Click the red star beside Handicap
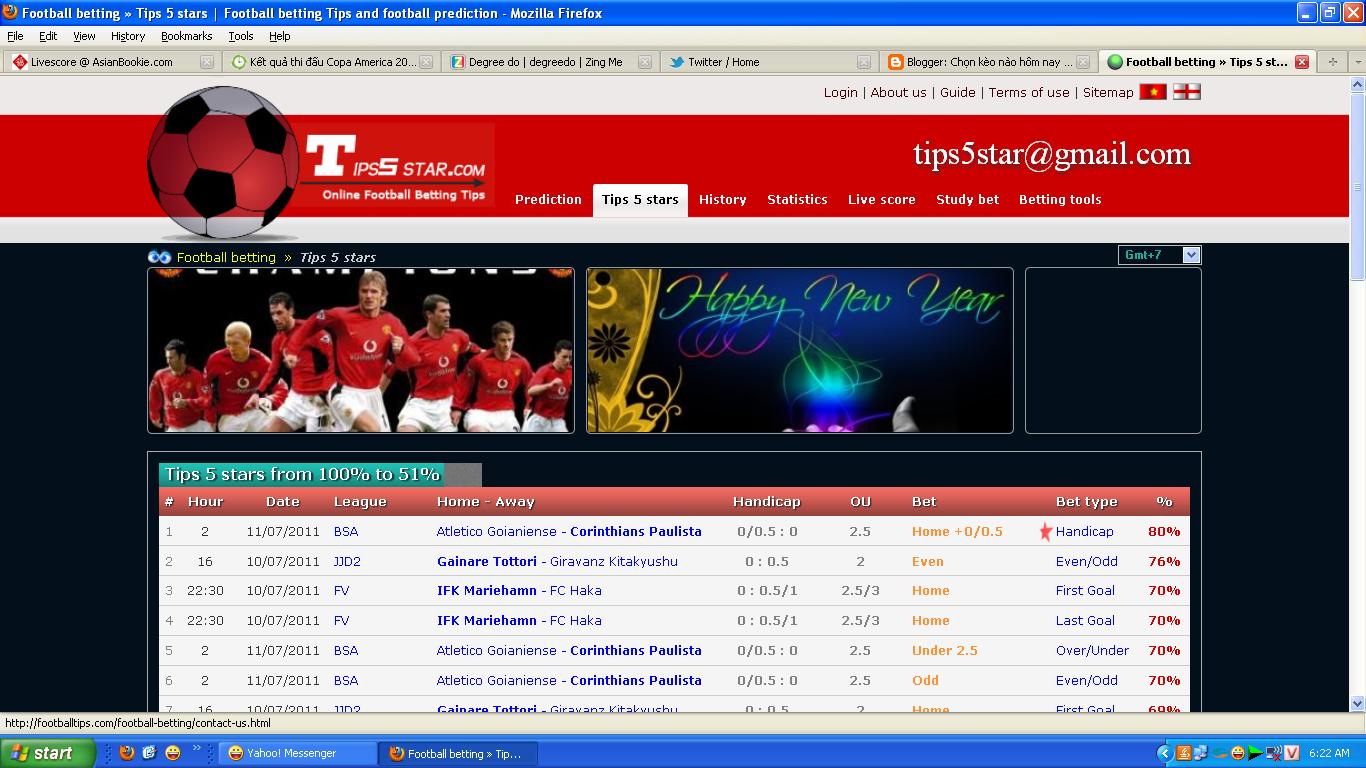The width and height of the screenshot is (1366, 768). [x=1046, y=532]
